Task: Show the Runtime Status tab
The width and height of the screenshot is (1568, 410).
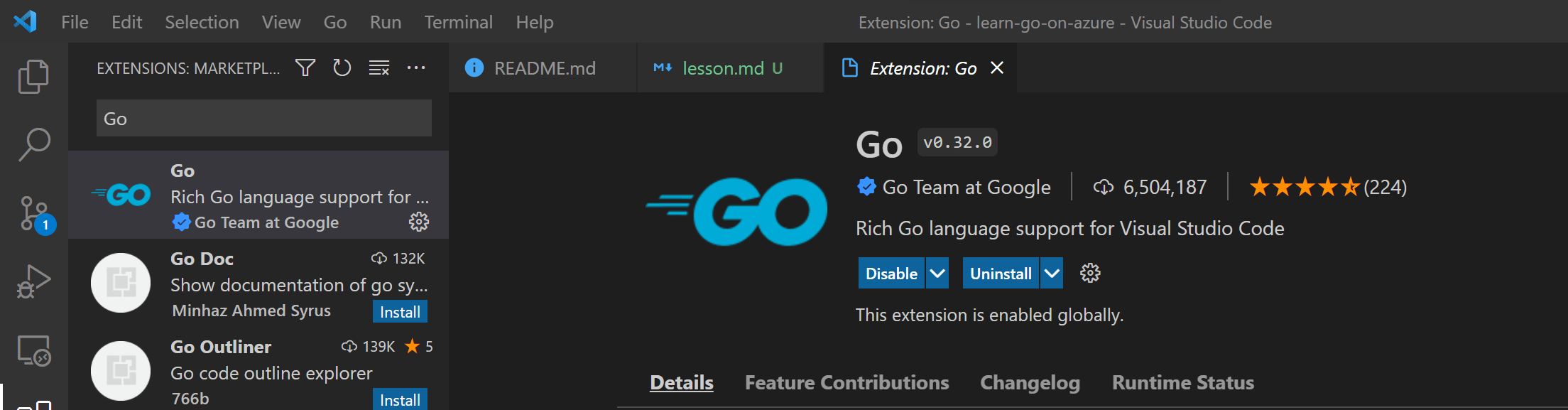Action: (x=1182, y=382)
